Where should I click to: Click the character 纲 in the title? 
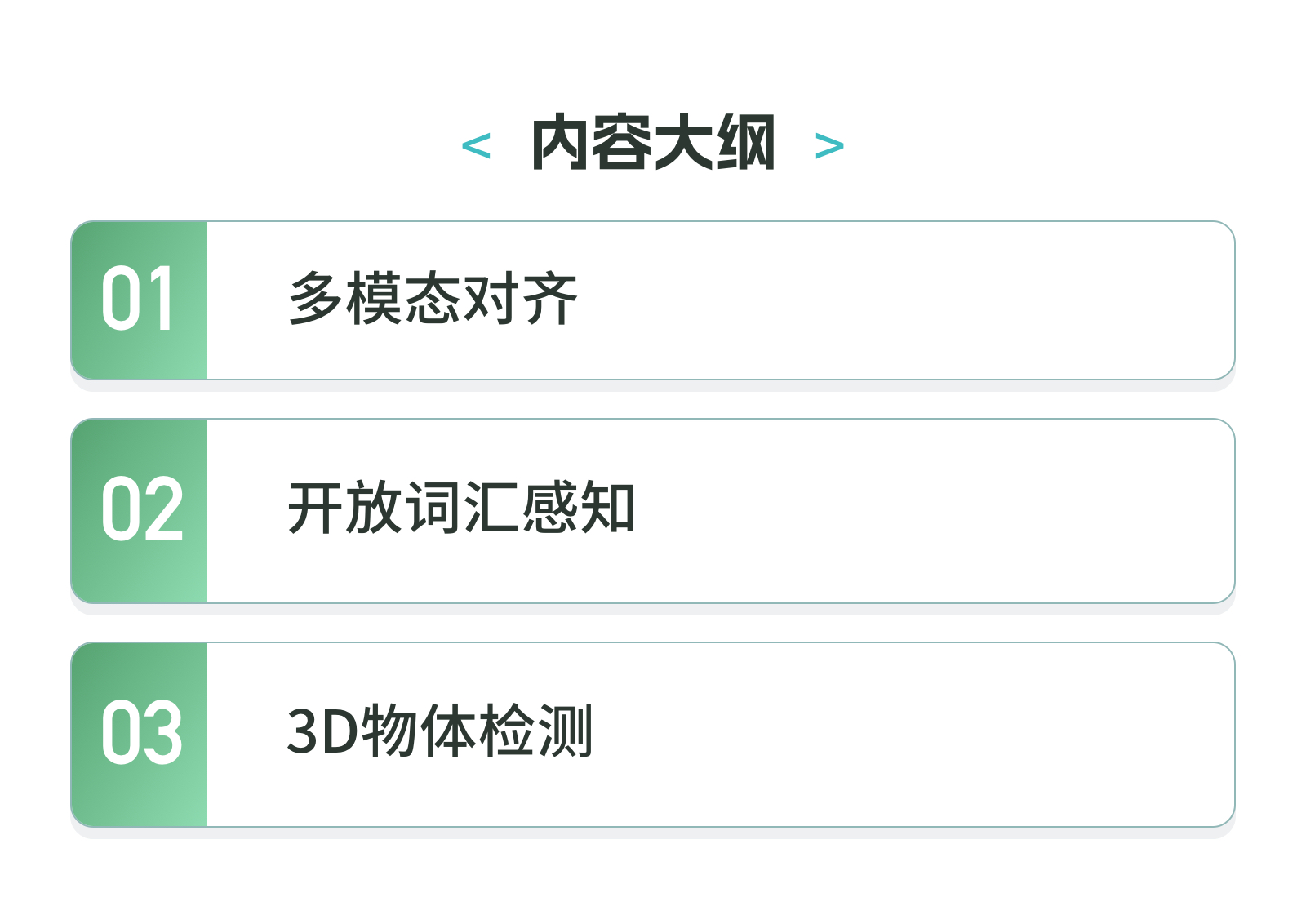click(746, 143)
